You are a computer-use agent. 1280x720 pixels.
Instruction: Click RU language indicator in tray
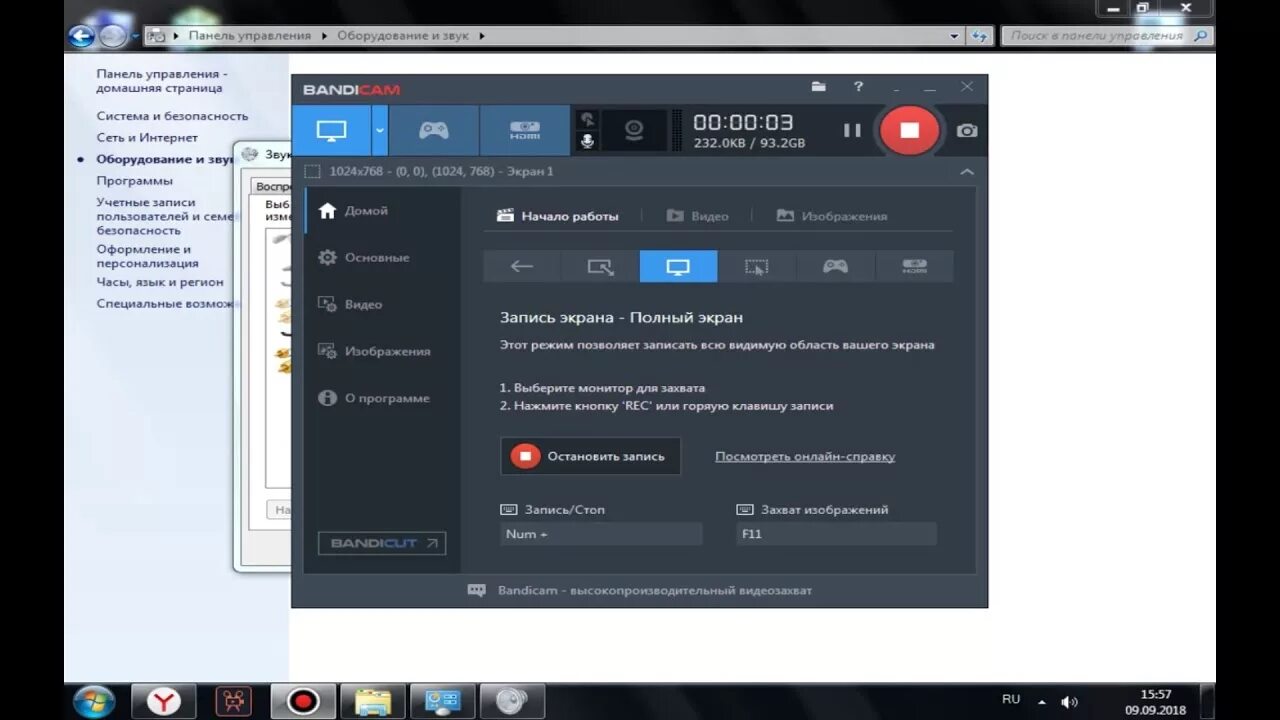(x=1011, y=700)
